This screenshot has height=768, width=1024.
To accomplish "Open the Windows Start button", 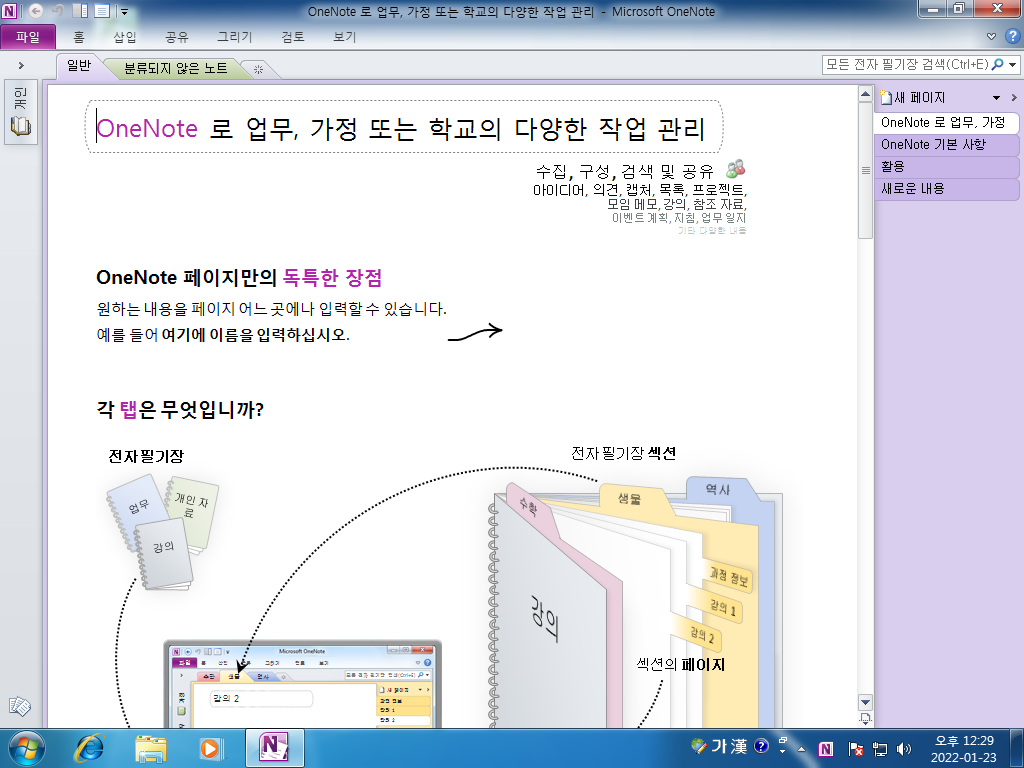I will pos(27,748).
